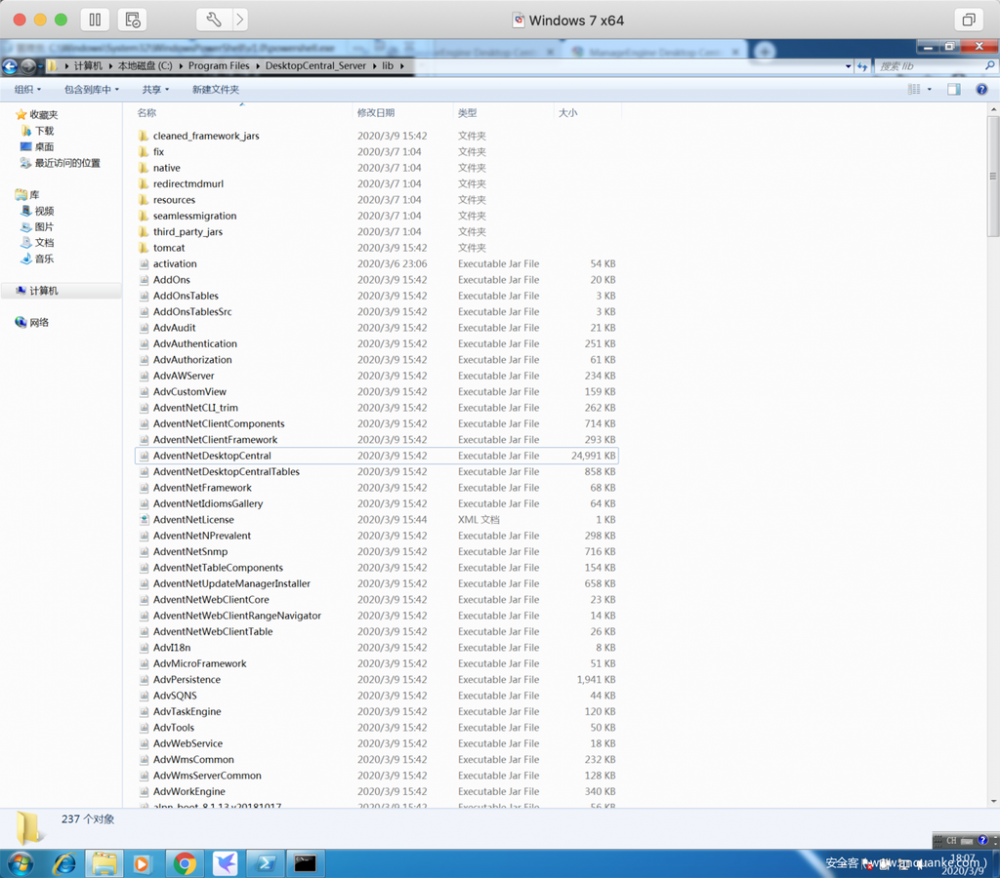Toggle the preview pane button
Screen dimensions: 1000x878
point(953,89)
